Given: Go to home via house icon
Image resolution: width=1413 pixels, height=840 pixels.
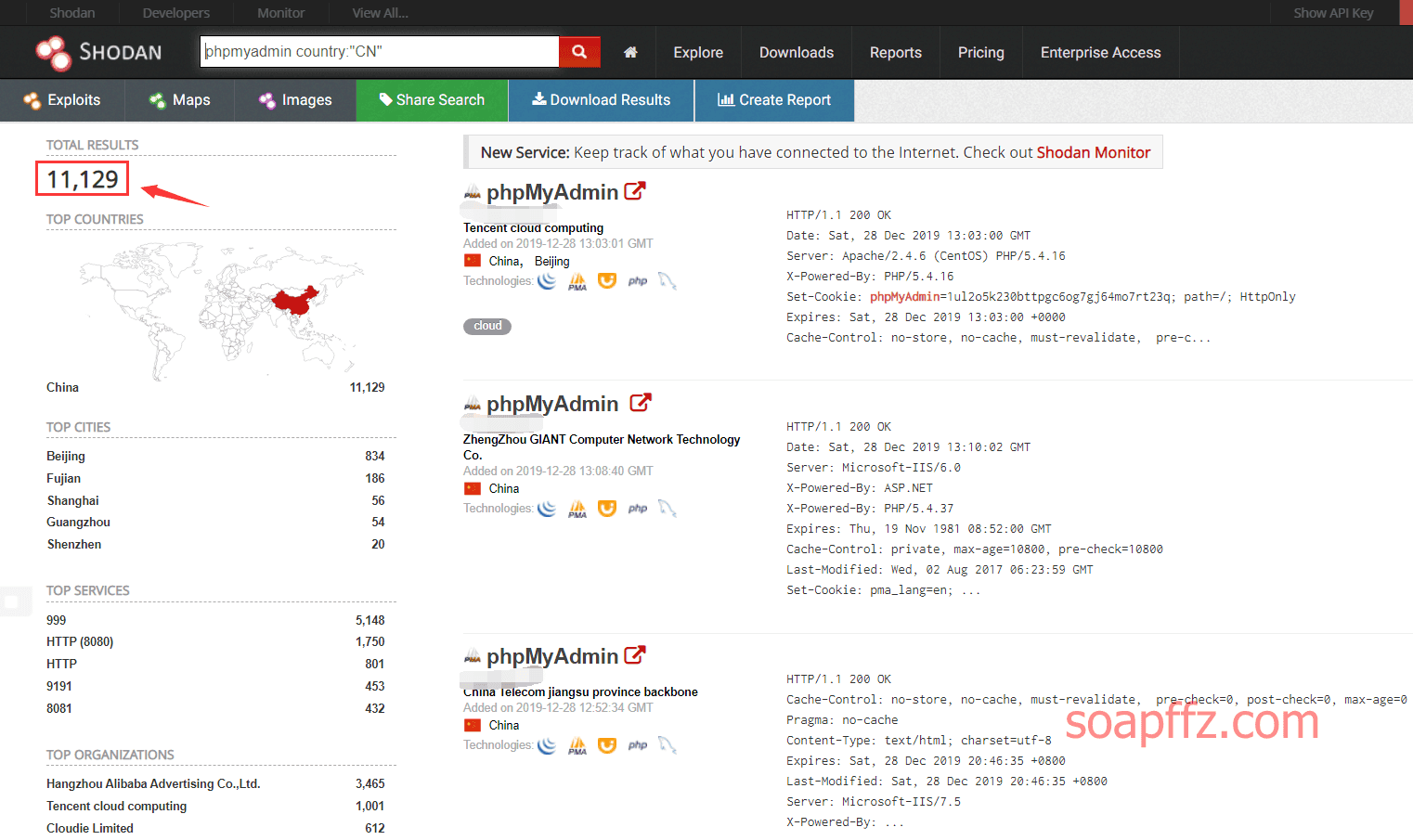Looking at the screenshot, I should [x=630, y=53].
